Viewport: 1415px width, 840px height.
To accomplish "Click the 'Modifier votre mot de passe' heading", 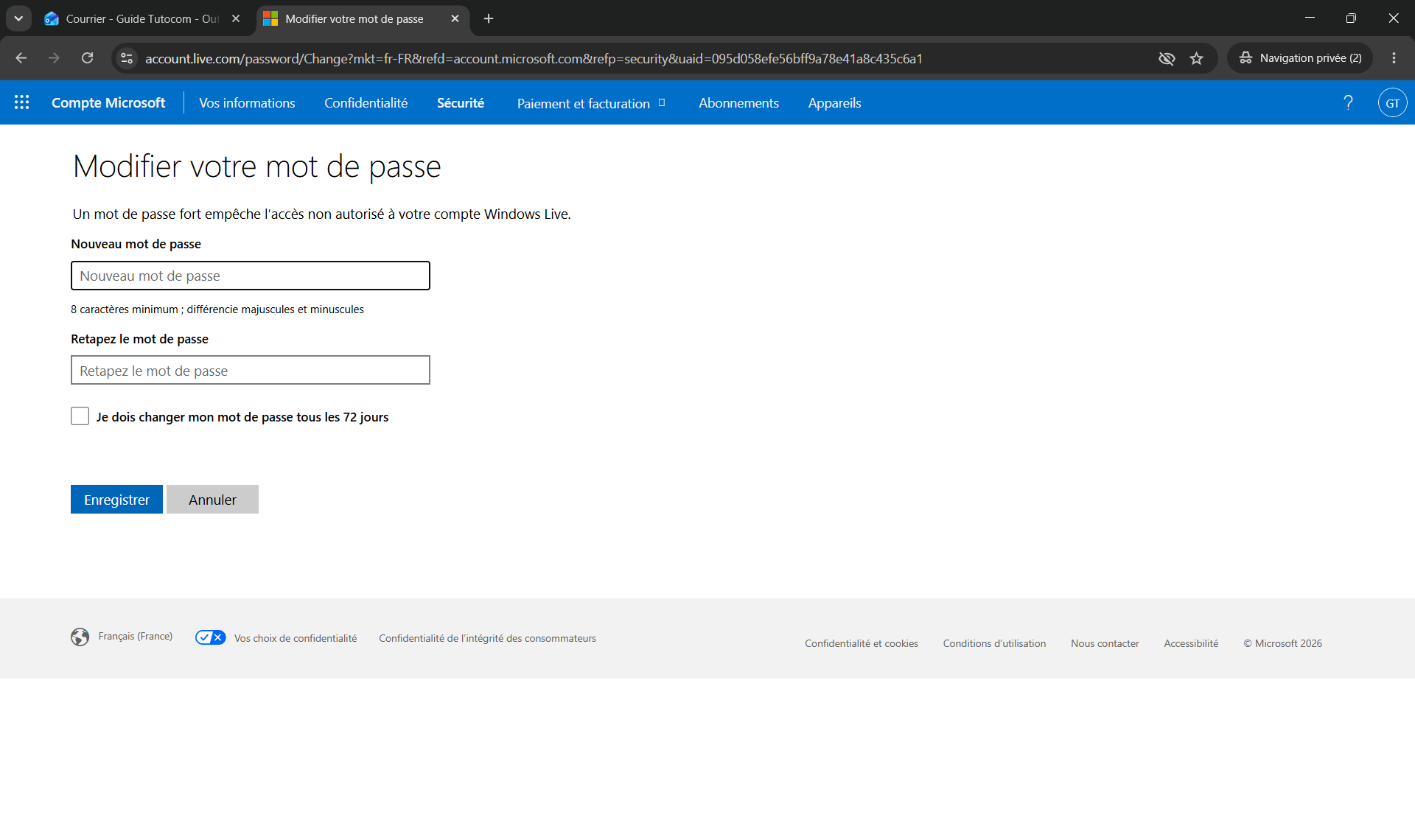I will click(x=256, y=167).
